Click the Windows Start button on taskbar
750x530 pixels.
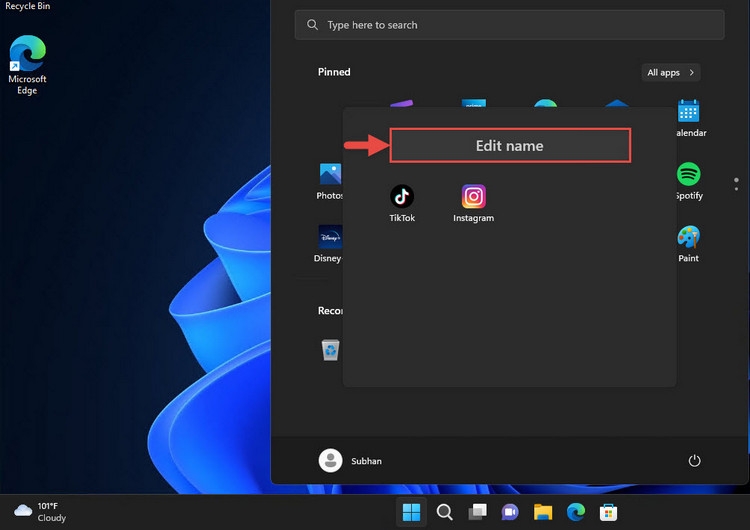411,512
